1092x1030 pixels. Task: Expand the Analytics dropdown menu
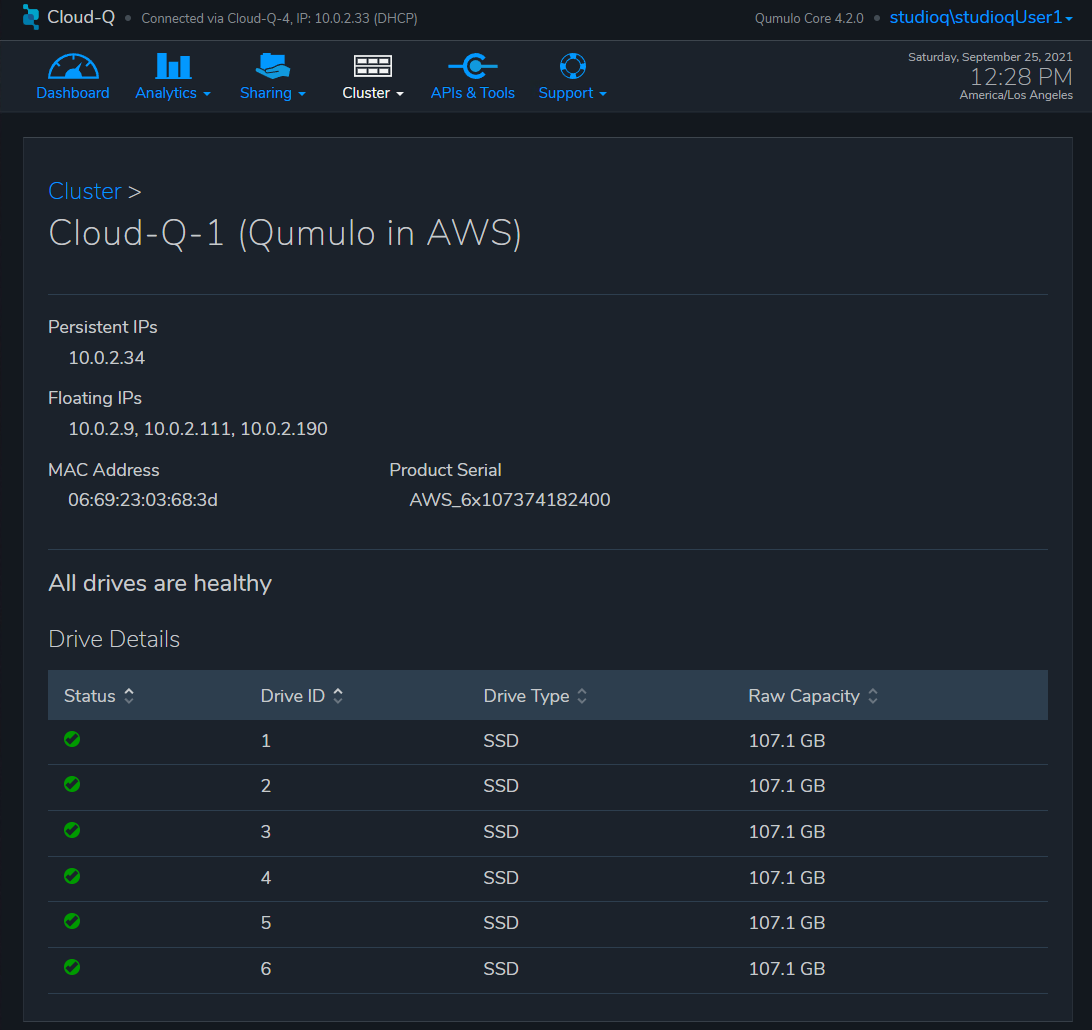coord(207,94)
